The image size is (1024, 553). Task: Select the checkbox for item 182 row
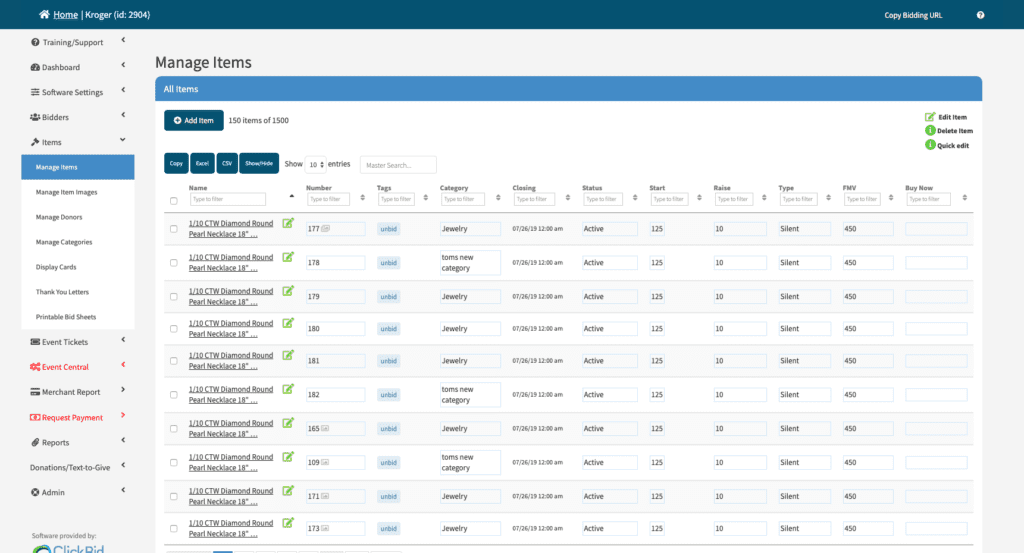tap(174, 395)
